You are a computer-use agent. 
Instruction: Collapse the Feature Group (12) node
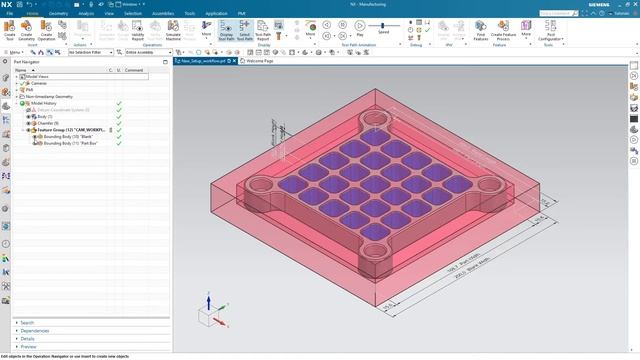[23, 130]
